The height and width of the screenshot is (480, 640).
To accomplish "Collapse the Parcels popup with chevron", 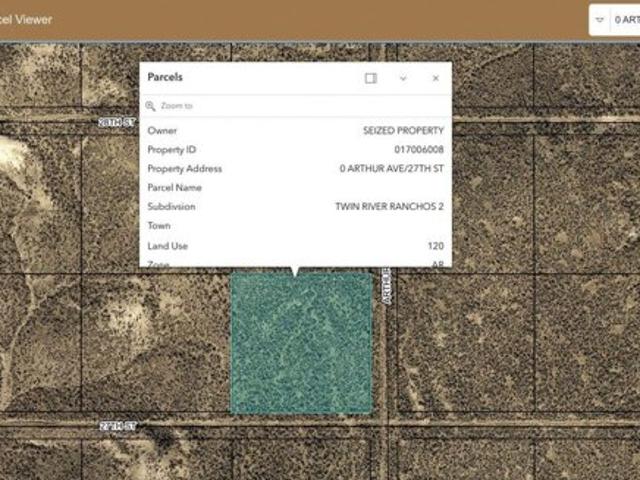I will (403, 78).
